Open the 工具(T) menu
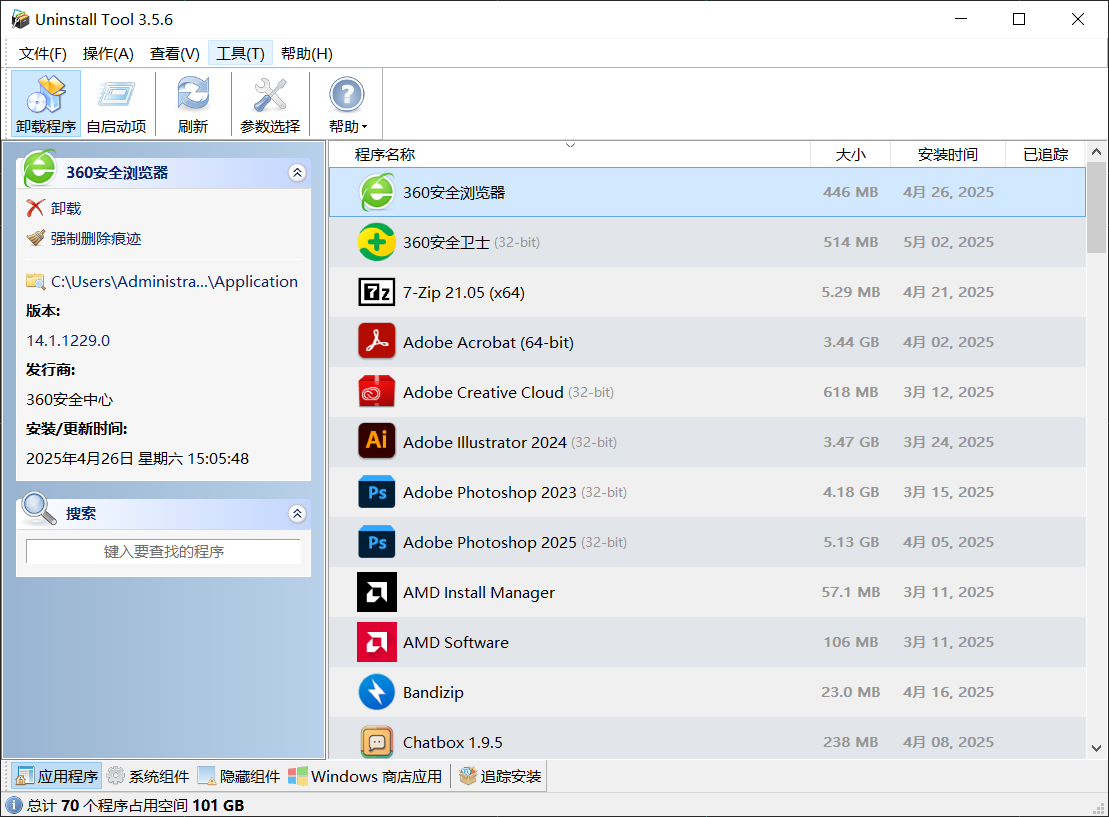This screenshot has height=817, width=1109. (x=240, y=54)
